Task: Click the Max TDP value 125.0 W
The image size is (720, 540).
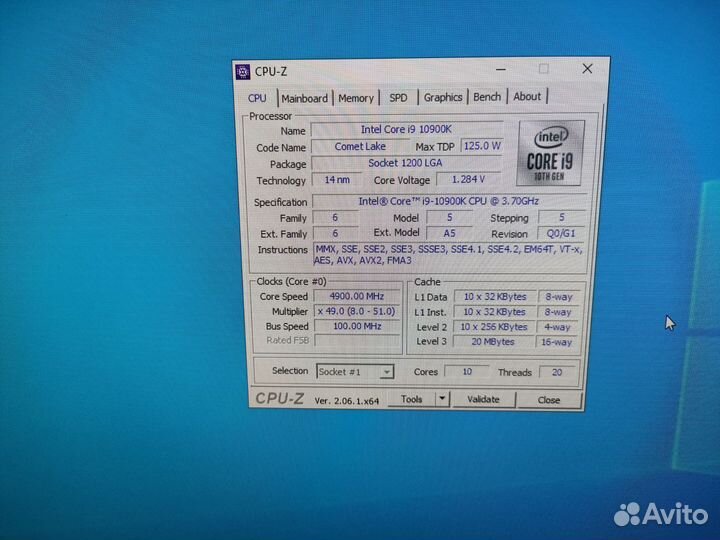Action: pyautogui.click(x=482, y=146)
